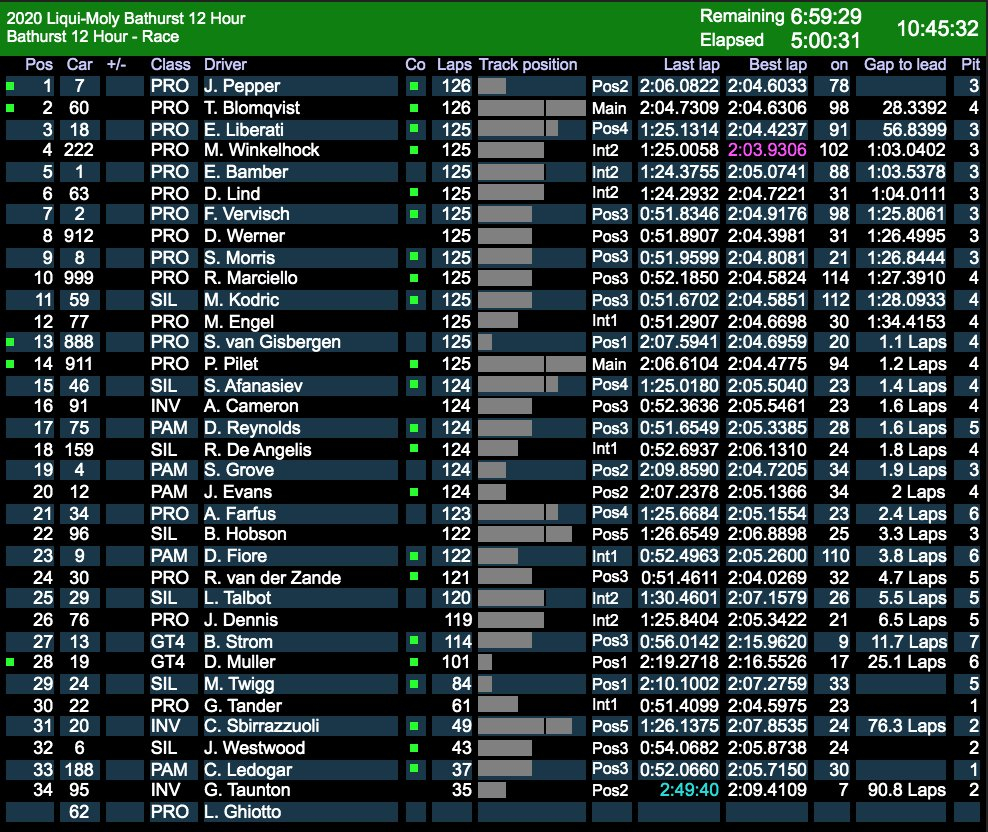This screenshot has height=832, width=988.
Task: Click the purple best lap 2:03.9306
Action: coord(767,150)
